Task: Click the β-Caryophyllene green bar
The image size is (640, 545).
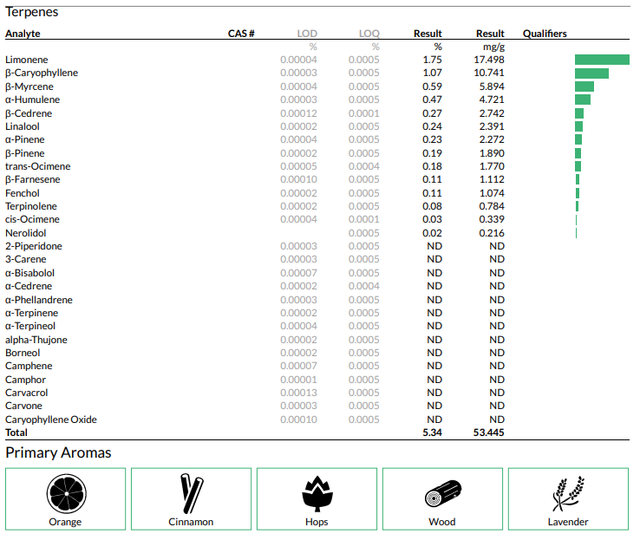Action: (592, 73)
